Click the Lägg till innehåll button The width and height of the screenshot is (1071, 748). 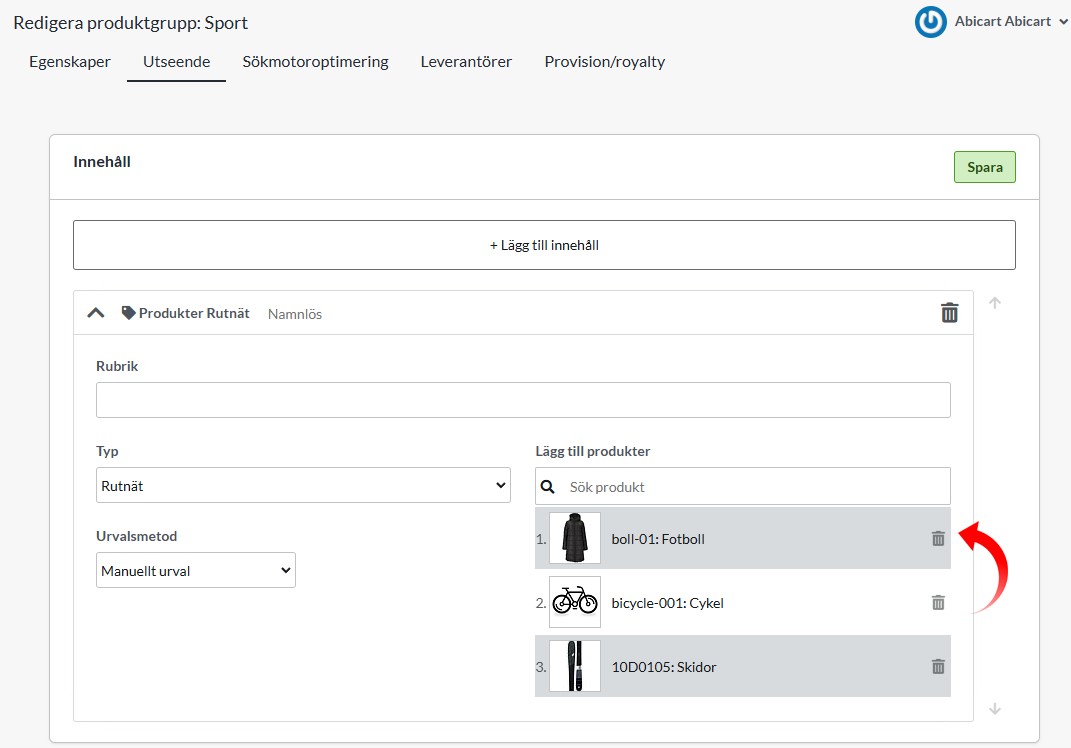click(x=544, y=245)
